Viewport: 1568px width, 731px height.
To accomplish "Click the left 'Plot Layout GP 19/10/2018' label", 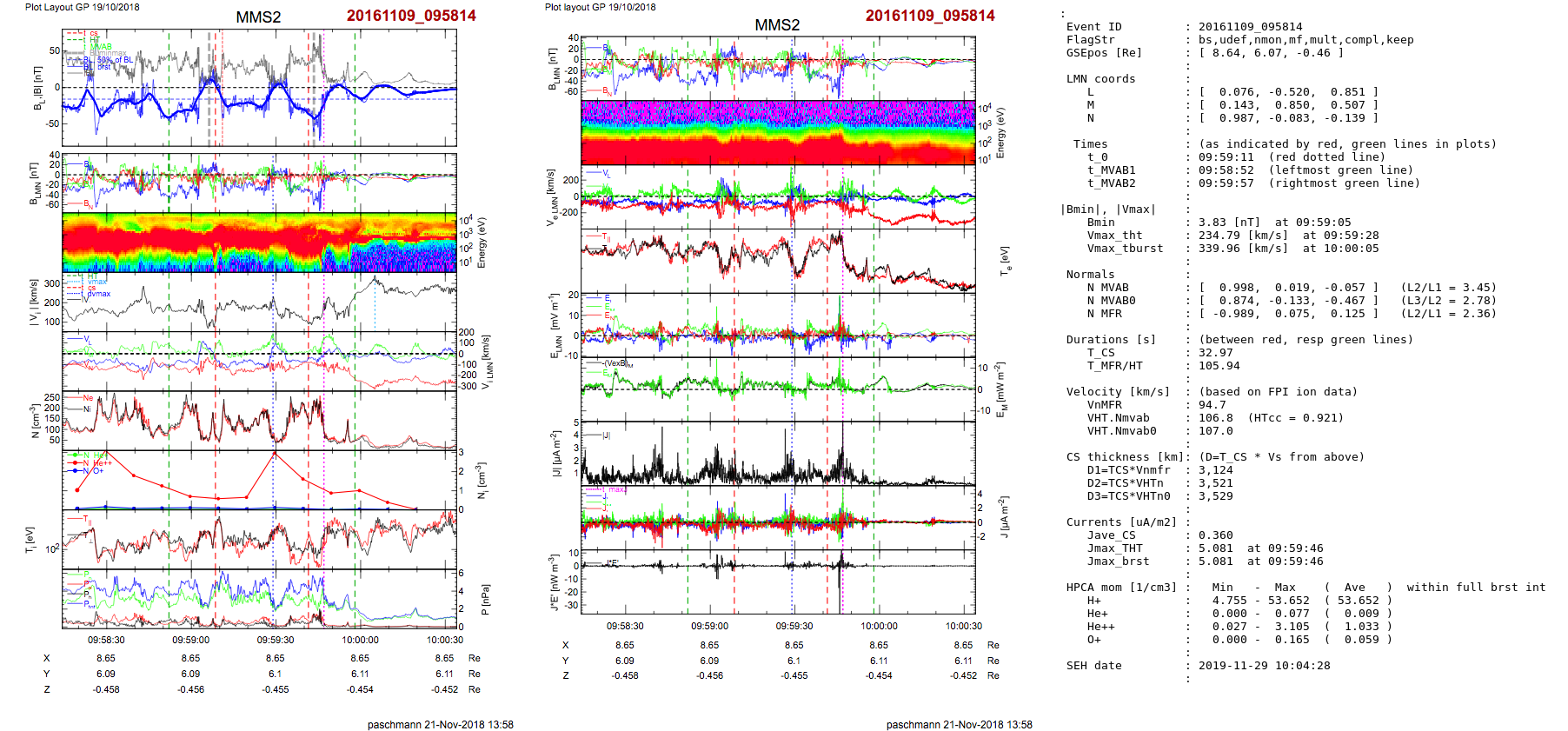I will pyautogui.click(x=82, y=7).
